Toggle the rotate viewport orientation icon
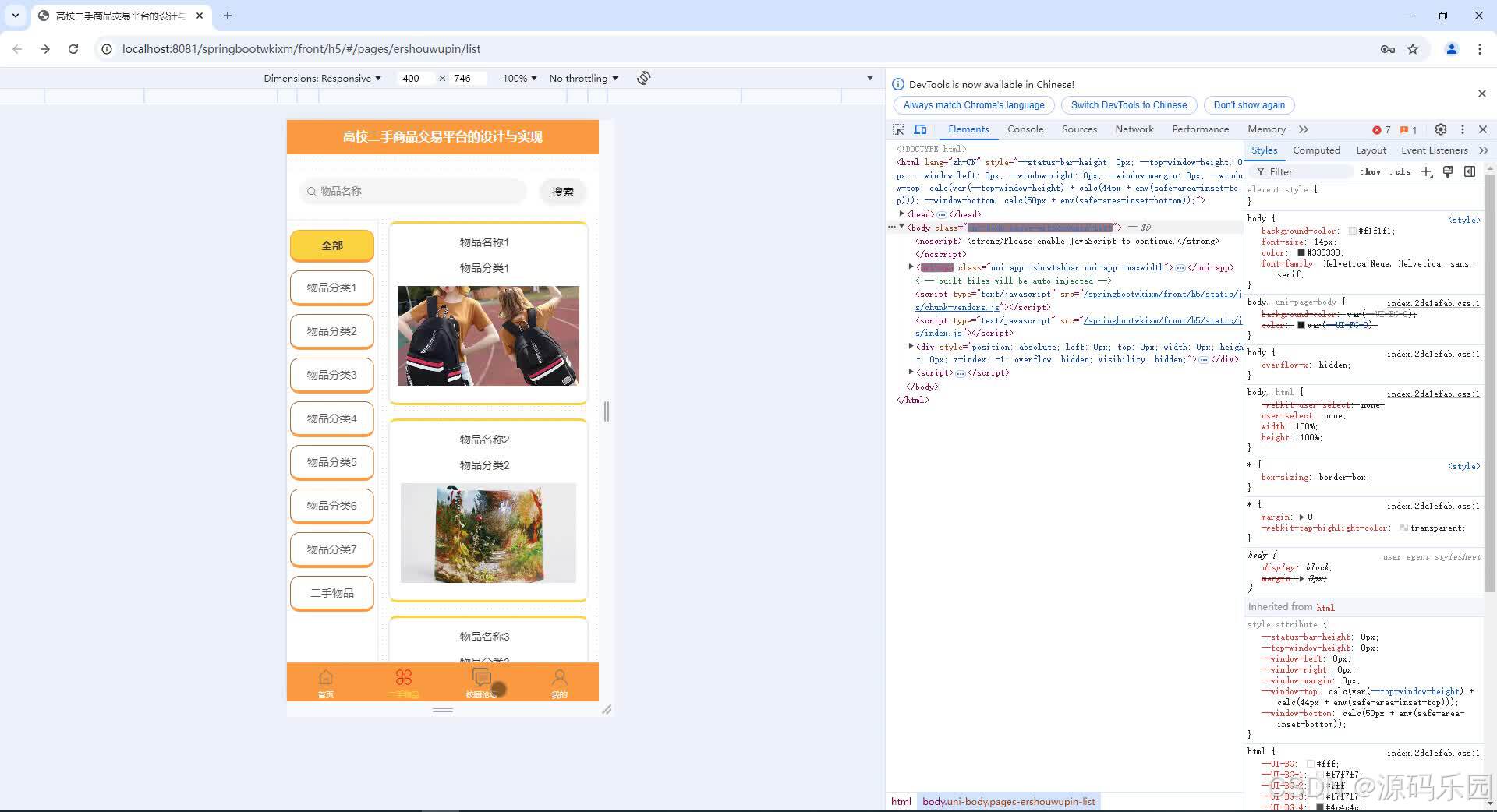This screenshot has height=812, width=1497. point(643,78)
